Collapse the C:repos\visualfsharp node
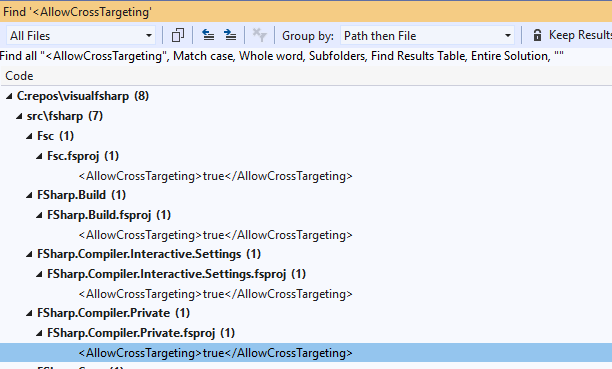 click(9, 96)
